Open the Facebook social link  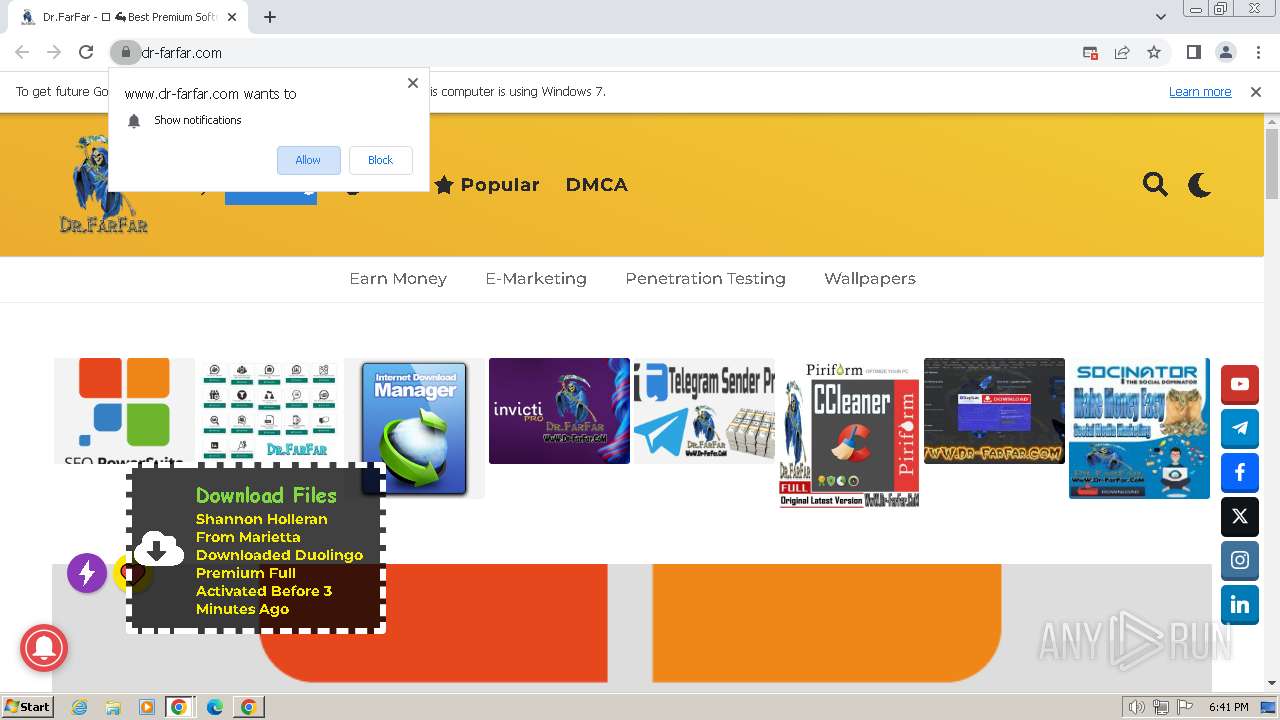[x=1240, y=472]
